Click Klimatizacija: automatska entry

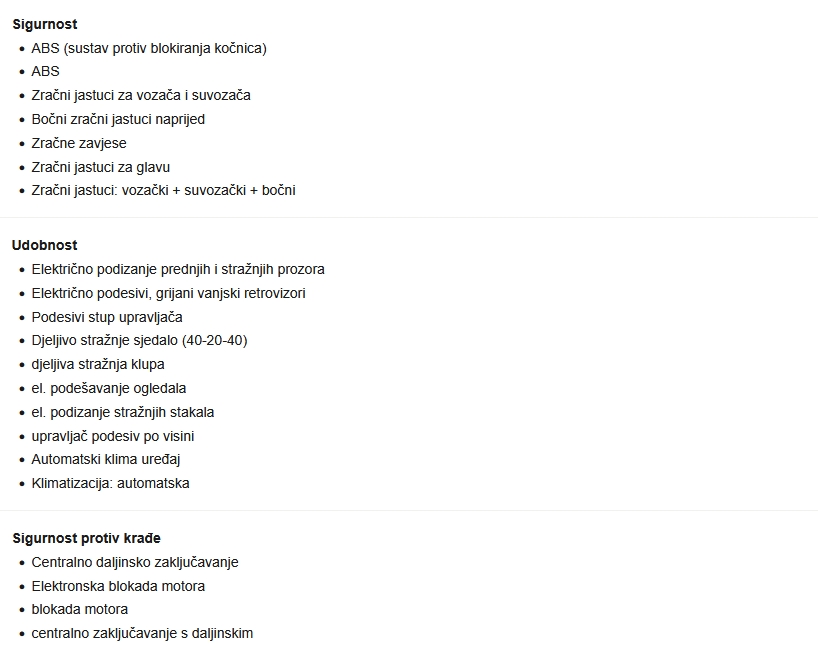click(110, 483)
